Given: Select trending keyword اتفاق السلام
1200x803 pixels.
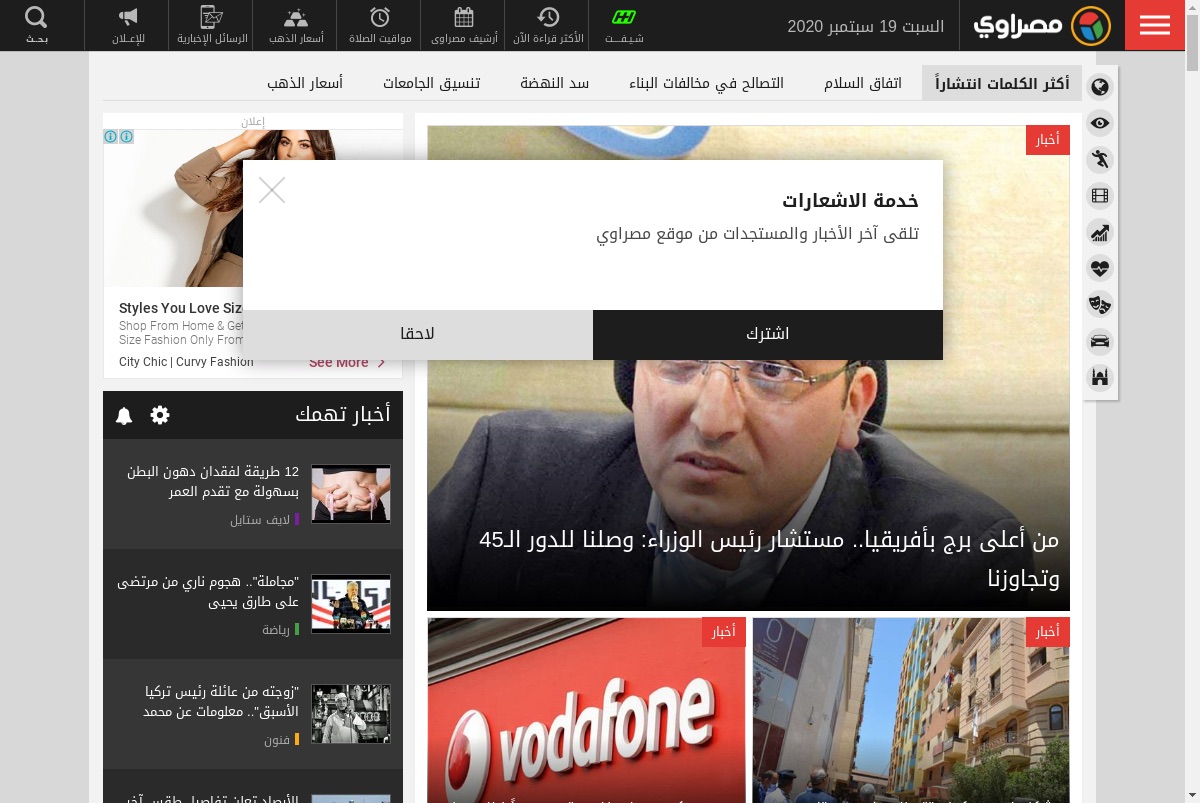Looking at the screenshot, I should tap(863, 83).
